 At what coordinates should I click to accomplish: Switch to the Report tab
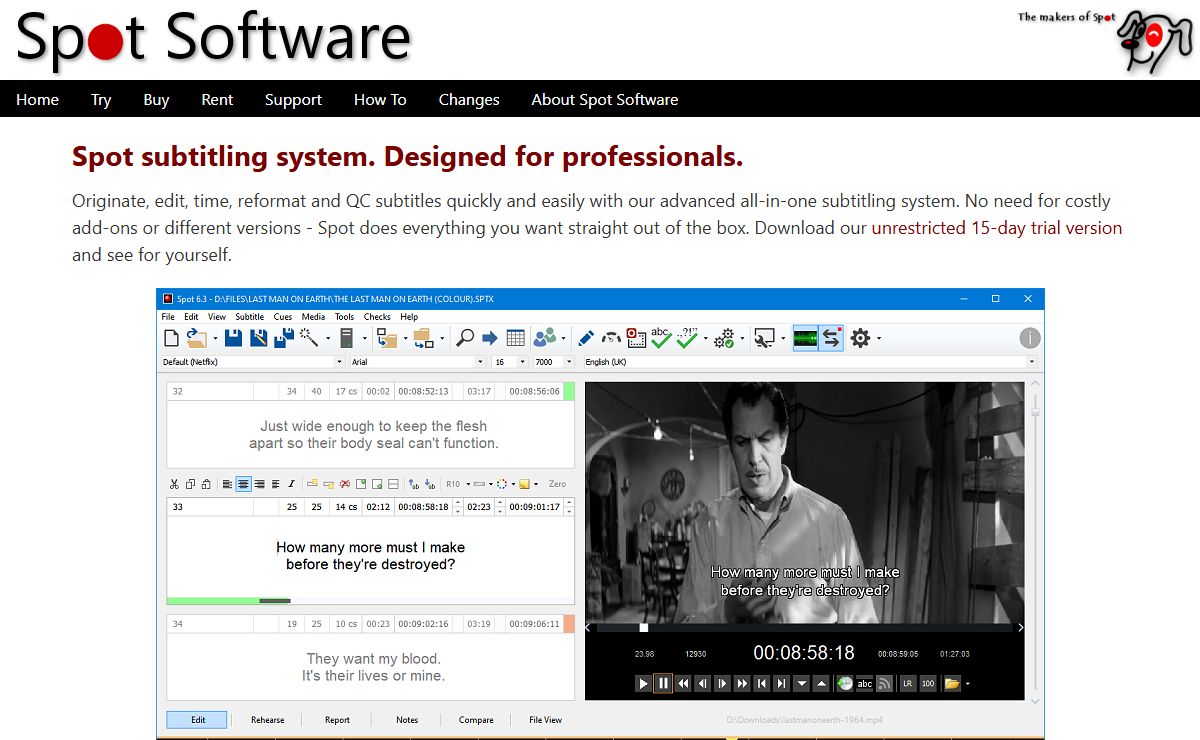pos(337,720)
